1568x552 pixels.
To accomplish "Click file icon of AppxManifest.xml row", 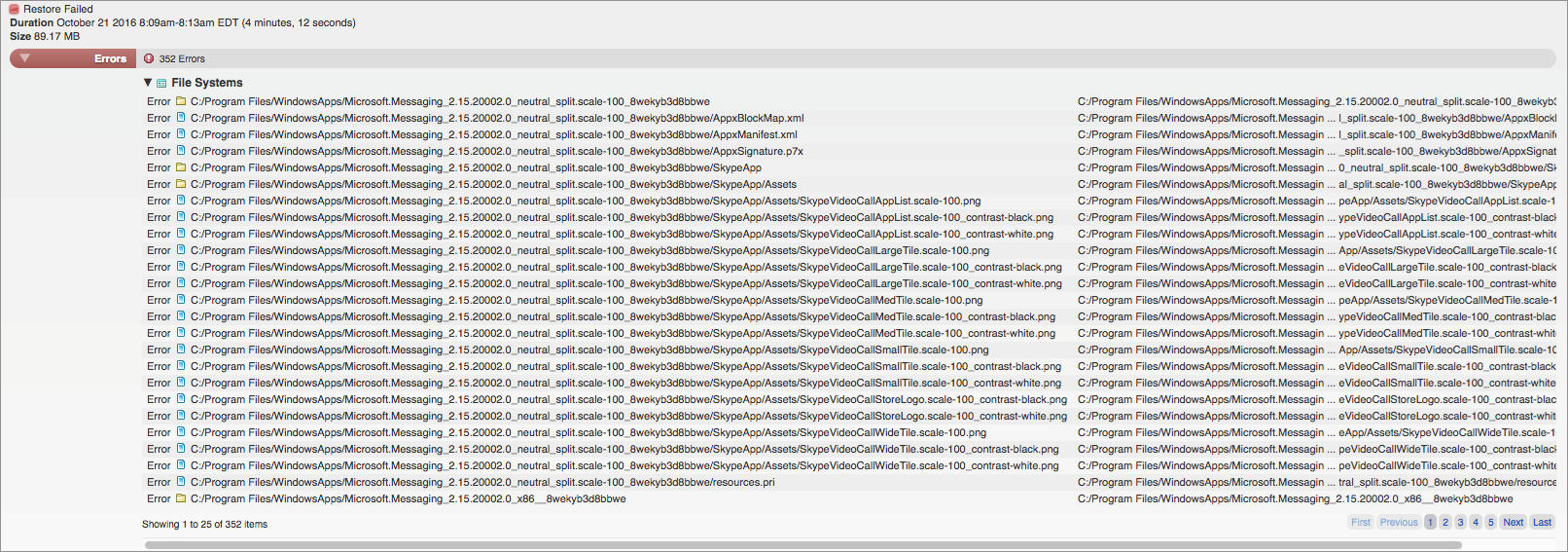I will [181, 134].
